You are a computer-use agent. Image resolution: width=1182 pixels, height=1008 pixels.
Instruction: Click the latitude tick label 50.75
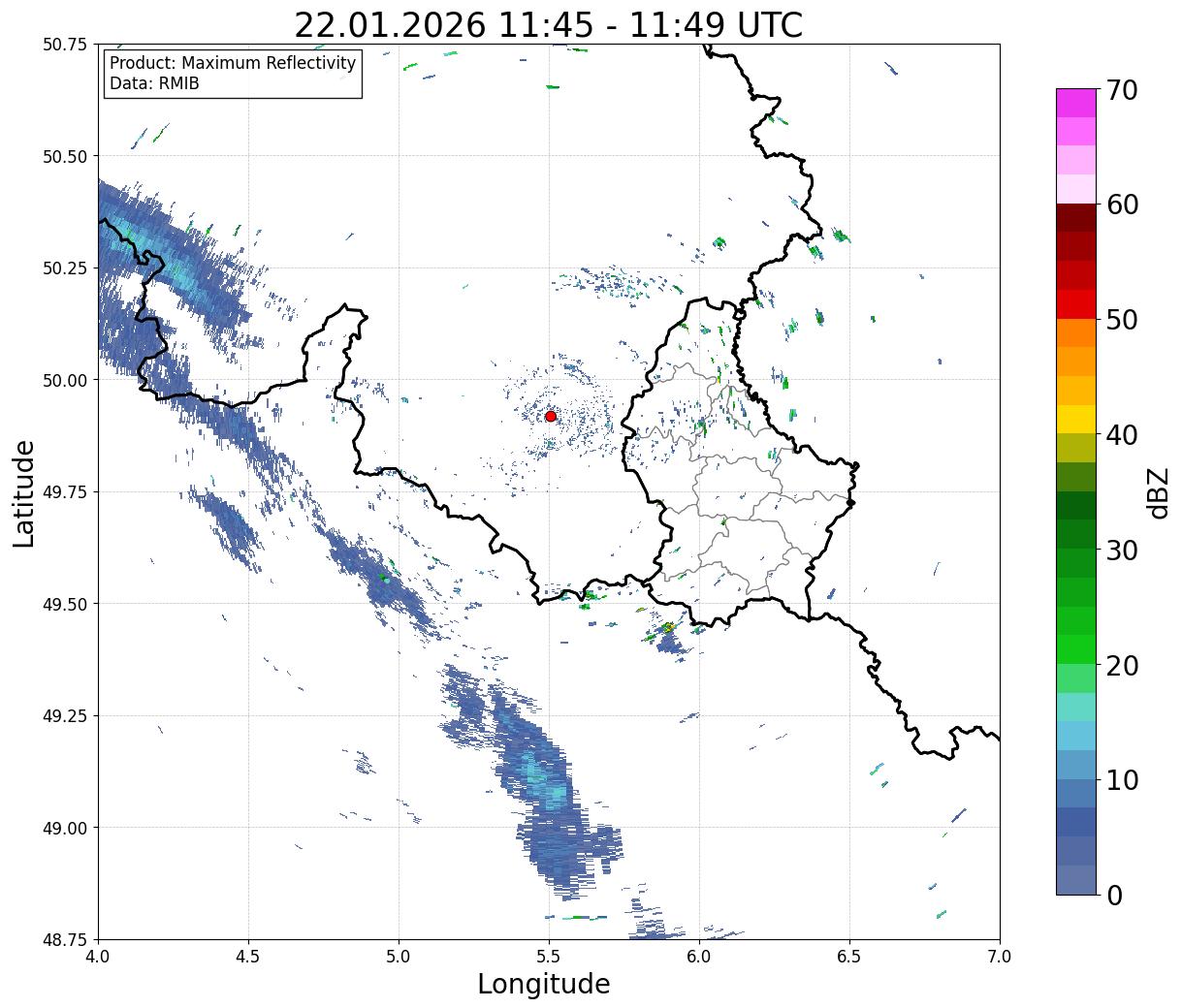coord(65,45)
